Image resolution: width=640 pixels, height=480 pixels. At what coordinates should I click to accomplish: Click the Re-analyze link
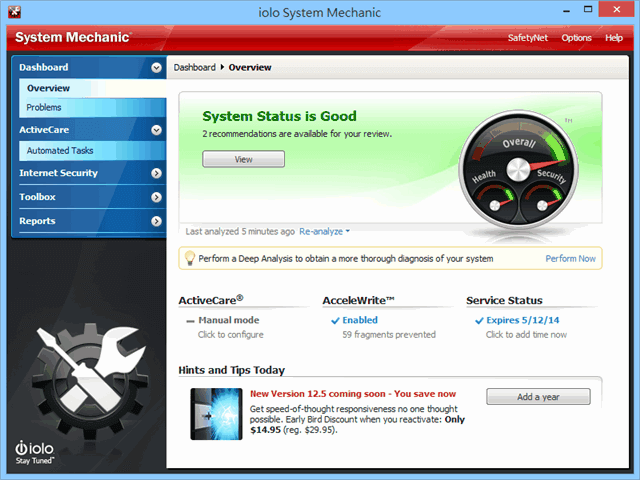pyautogui.click(x=321, y=231)
